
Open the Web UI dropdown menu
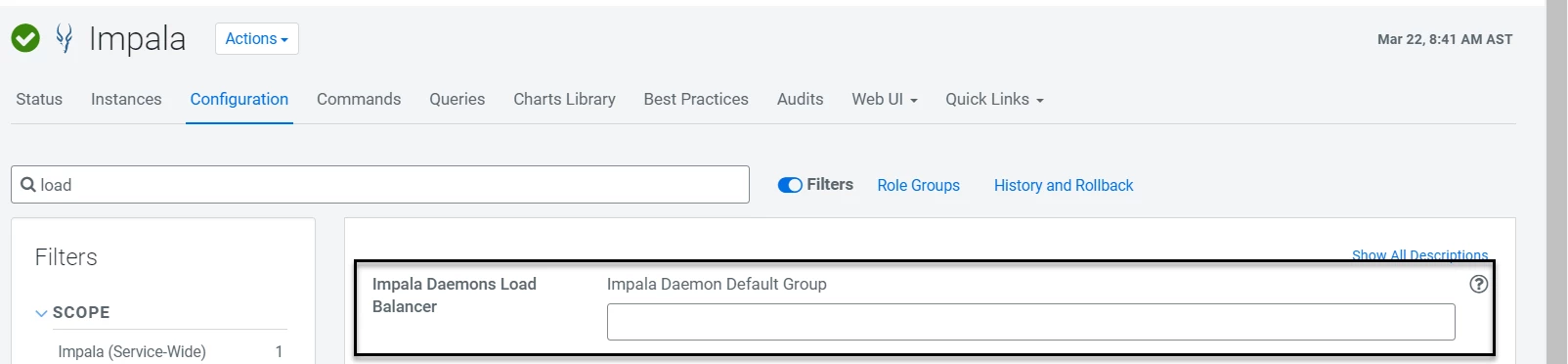[884, 99]
